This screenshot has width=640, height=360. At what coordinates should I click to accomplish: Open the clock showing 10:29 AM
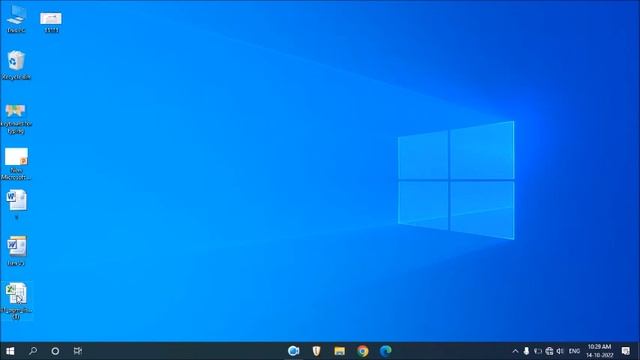tap(600, 351)
